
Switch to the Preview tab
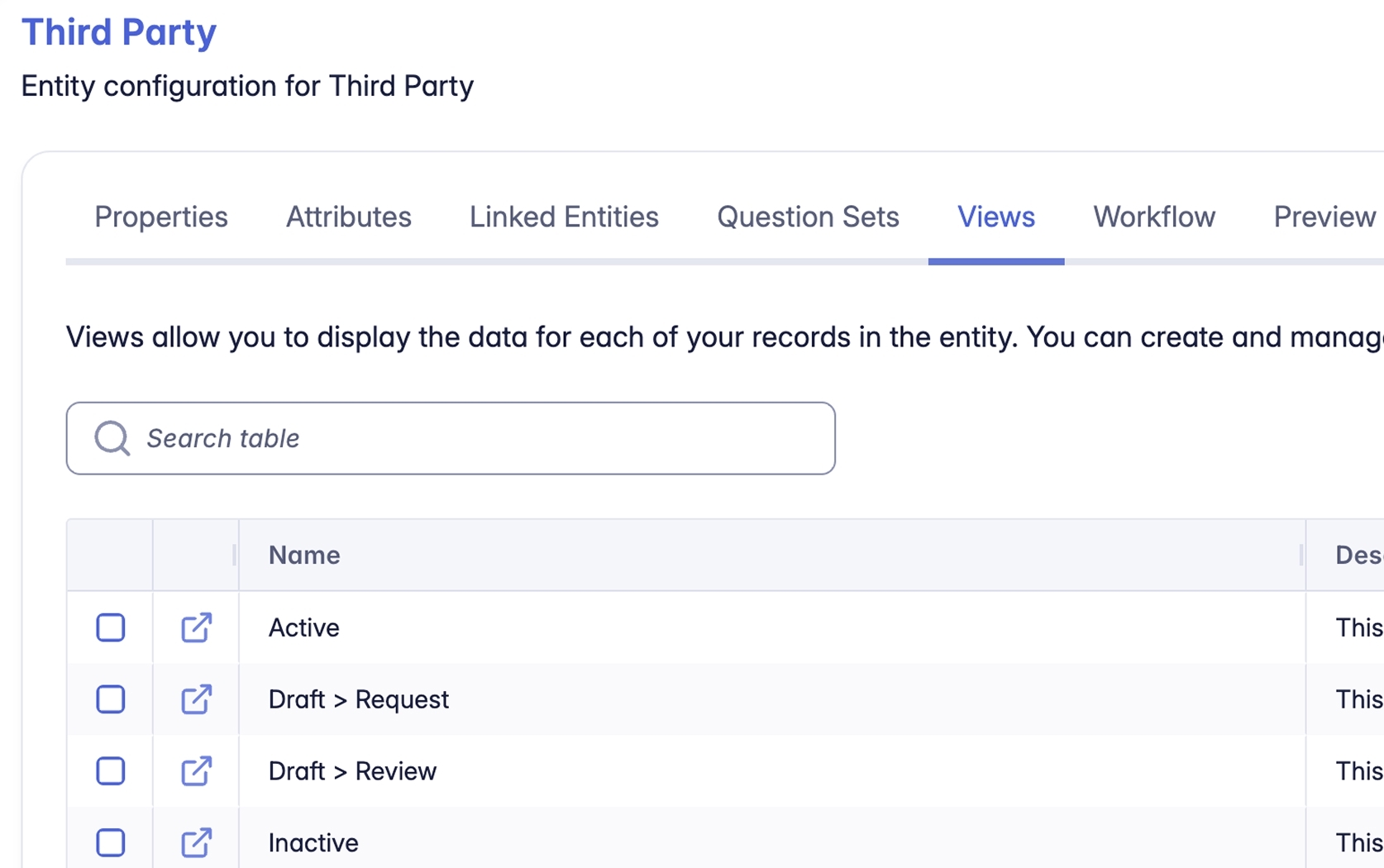[1324, 217]
